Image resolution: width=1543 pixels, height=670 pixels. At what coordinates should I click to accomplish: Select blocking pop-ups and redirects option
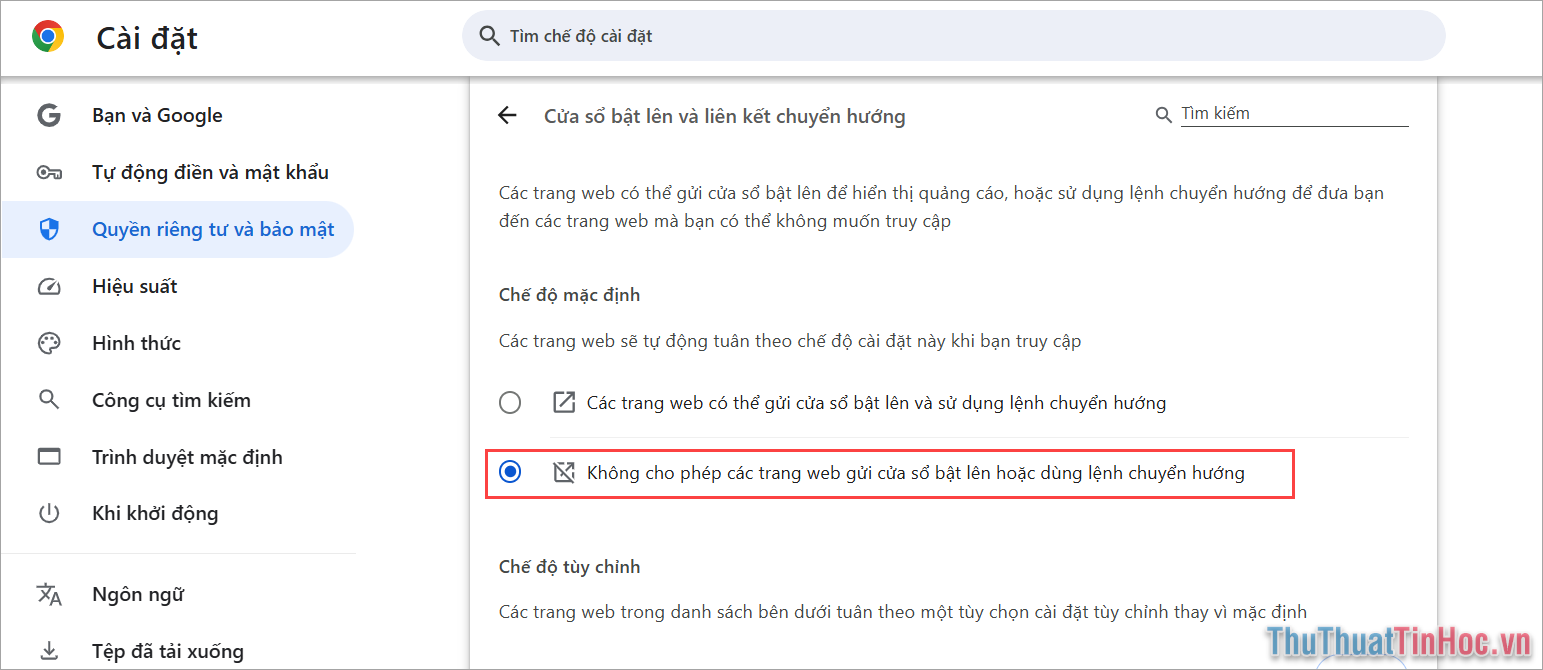click(x=510, y=472)
